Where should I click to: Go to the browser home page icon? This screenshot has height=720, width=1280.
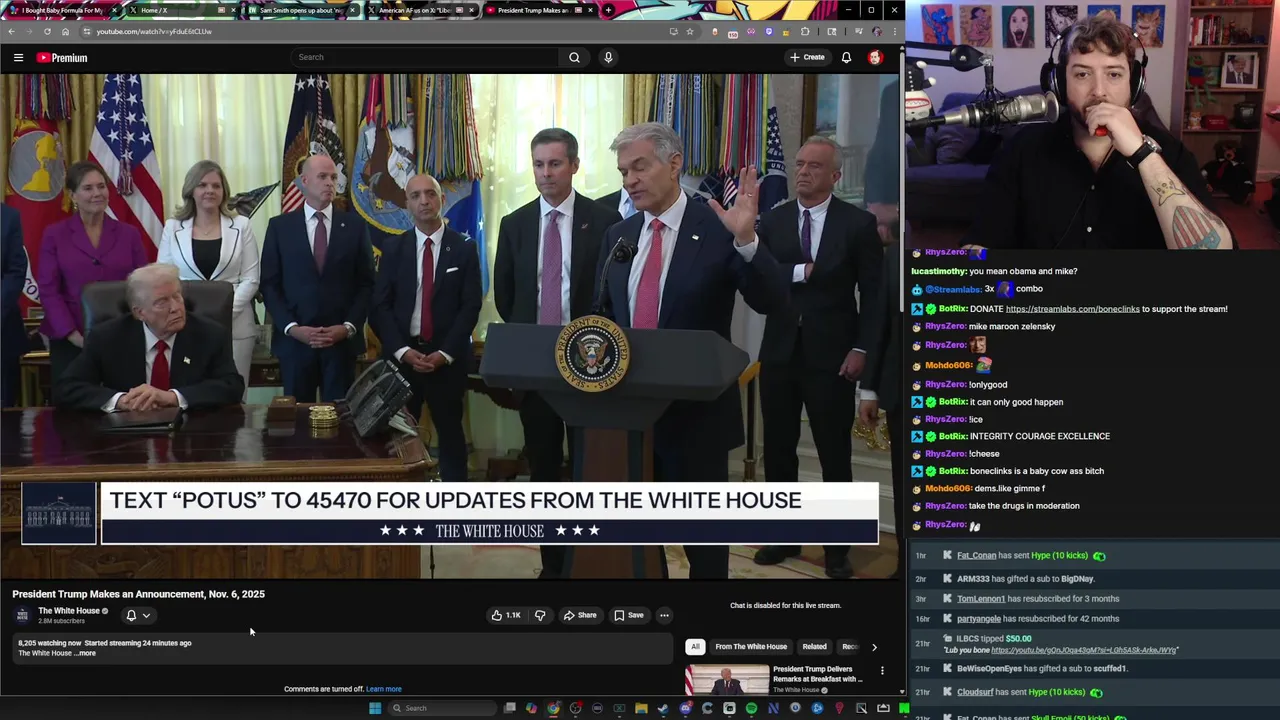click(66, 31)
